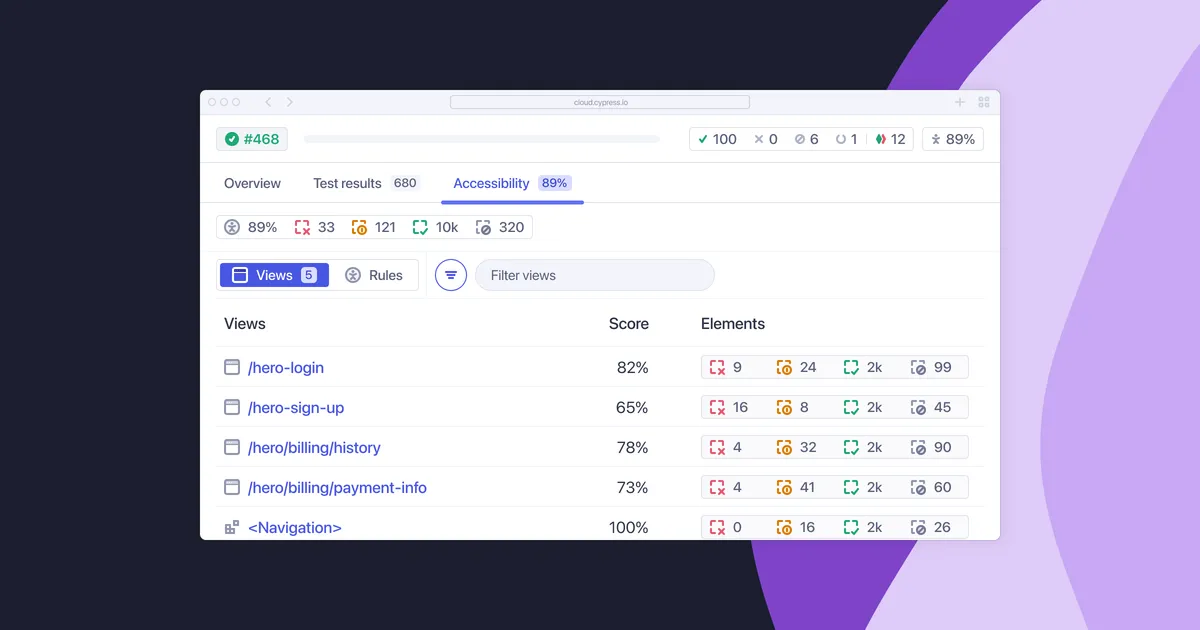Click the grey 320 ignored elements icon
The height and width of the screenshot is (630, 1200).
(484, 227)
